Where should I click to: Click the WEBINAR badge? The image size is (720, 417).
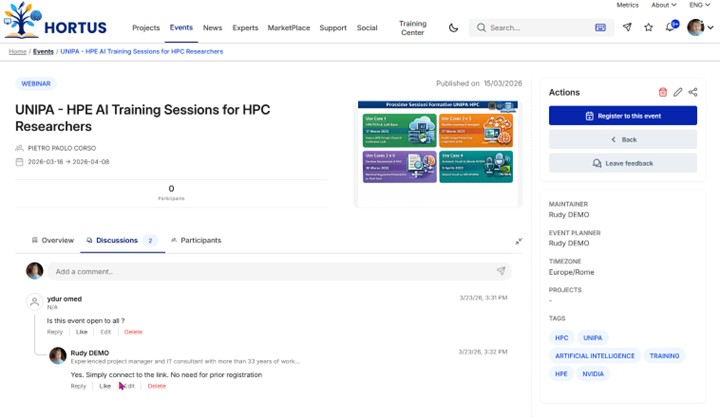point(36,84)
